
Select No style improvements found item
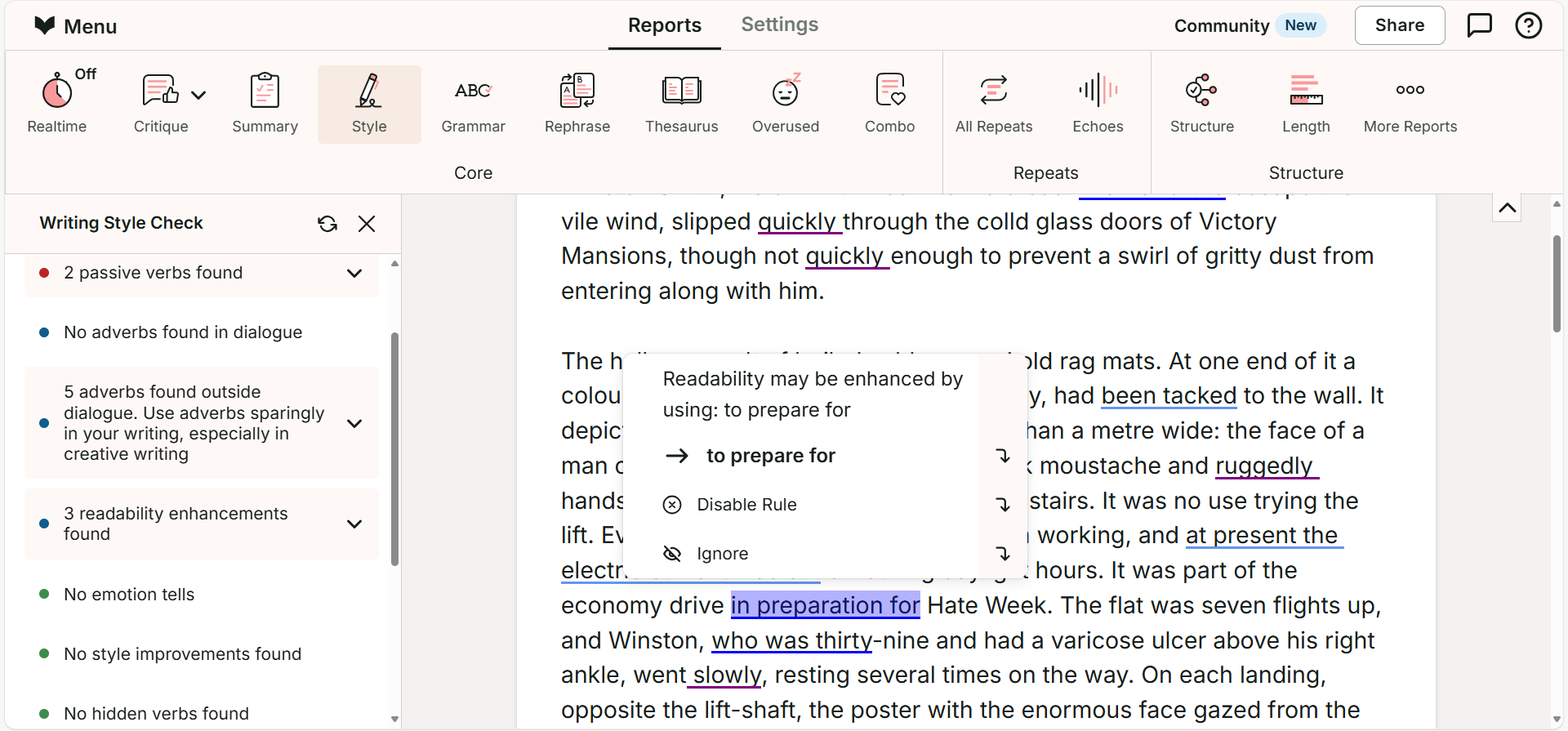tap(182, 654)
